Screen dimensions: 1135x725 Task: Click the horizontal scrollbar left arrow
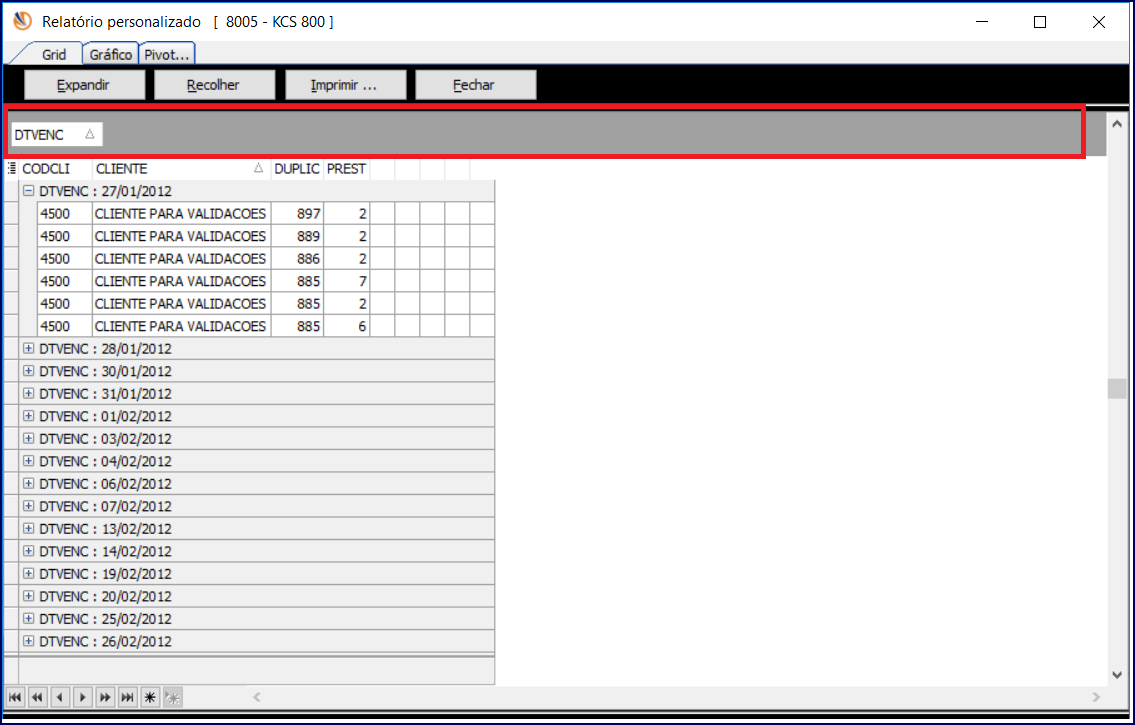pyautogui.click(x=256, y=698)
